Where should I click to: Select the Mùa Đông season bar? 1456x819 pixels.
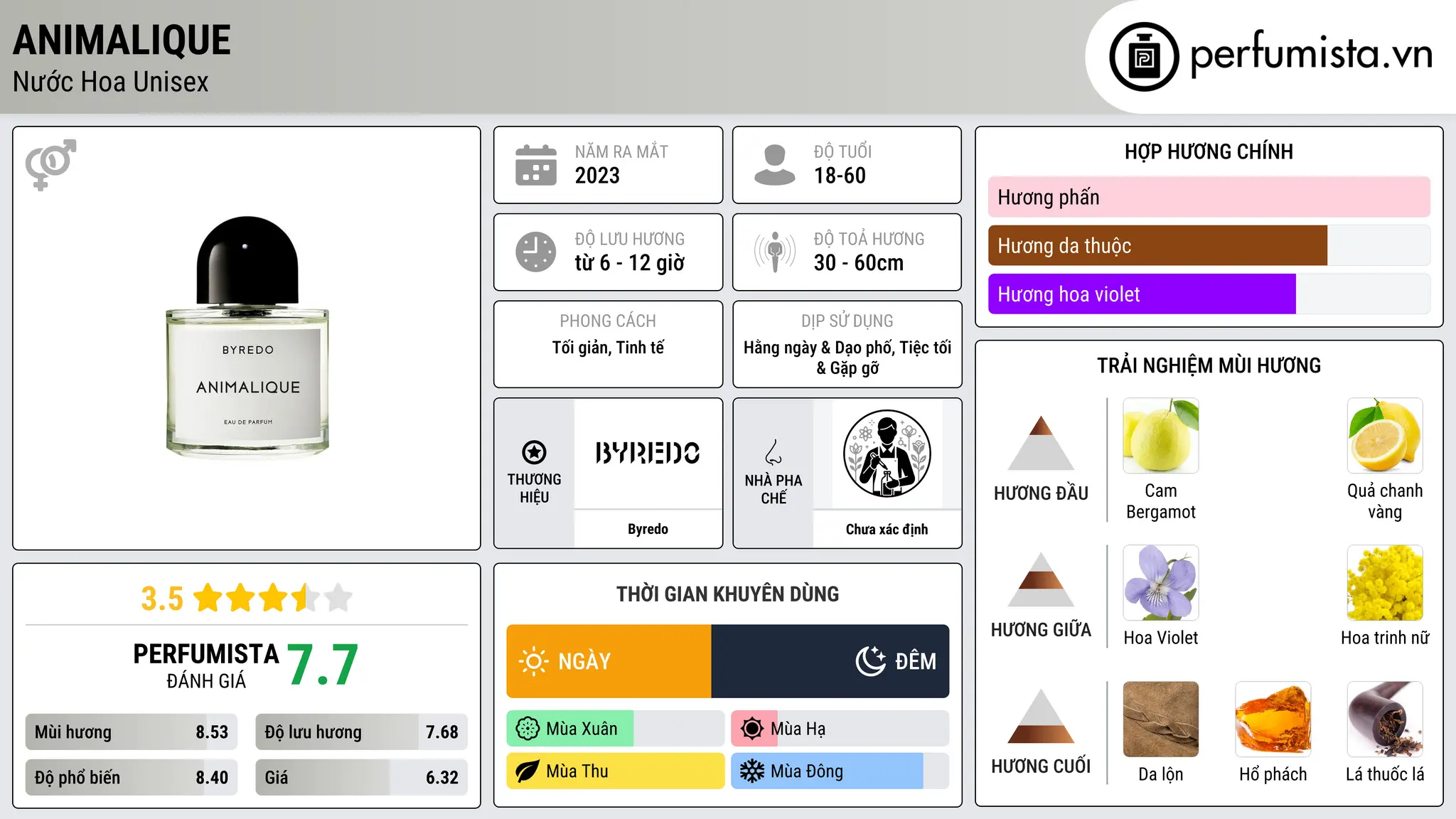pos(840,771)
